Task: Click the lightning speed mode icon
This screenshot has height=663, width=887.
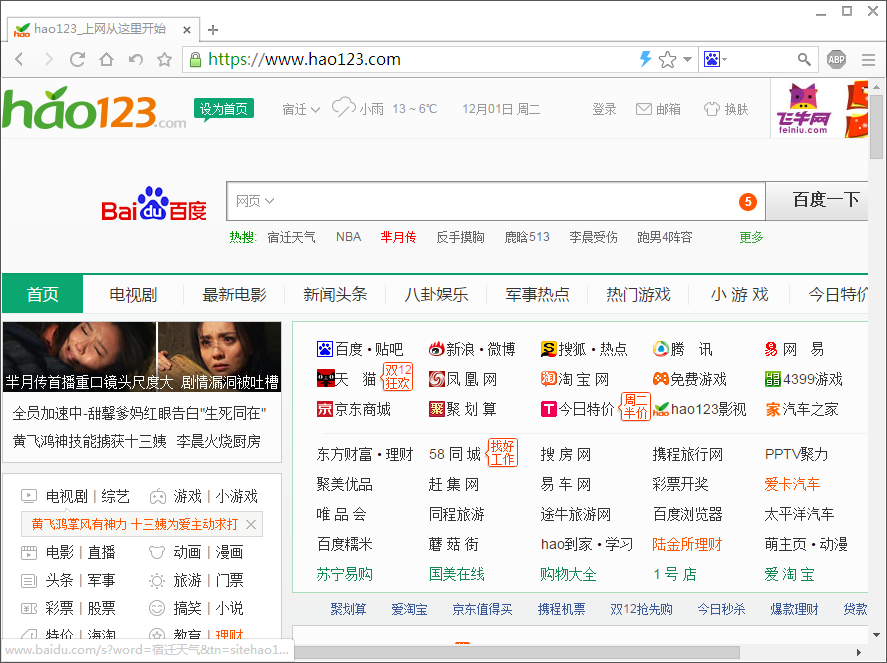Action: coord(645,58)
